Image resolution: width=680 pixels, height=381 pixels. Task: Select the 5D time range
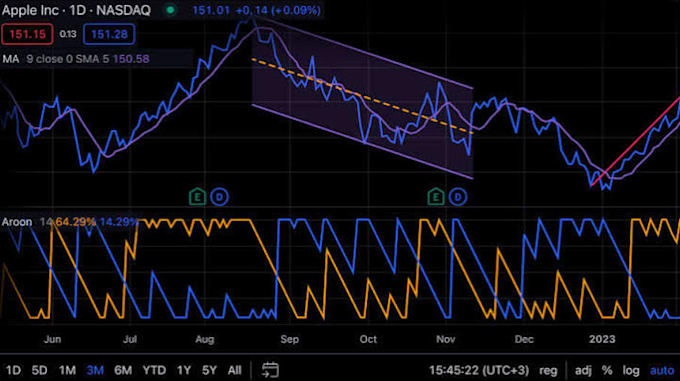pyautogui.click(x=39, y=370)
